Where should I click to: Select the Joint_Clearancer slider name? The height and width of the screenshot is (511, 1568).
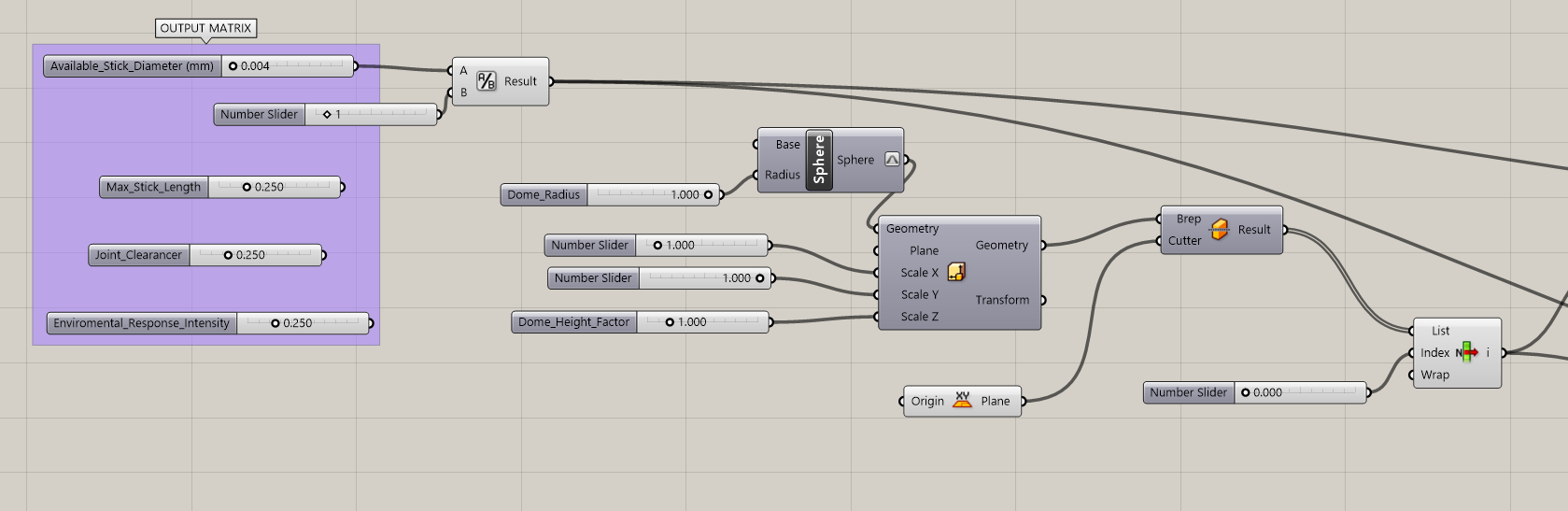click(139, 255)
